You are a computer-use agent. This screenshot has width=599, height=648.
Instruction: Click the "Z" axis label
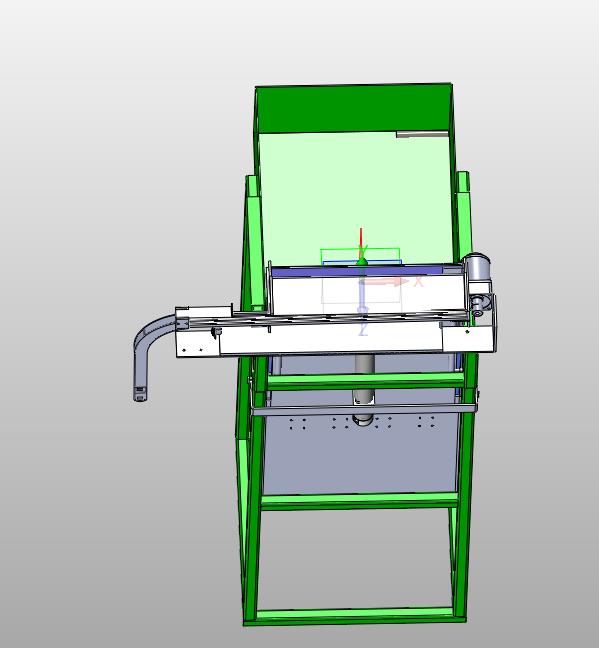pyautogui.click(x=363, y=329)
